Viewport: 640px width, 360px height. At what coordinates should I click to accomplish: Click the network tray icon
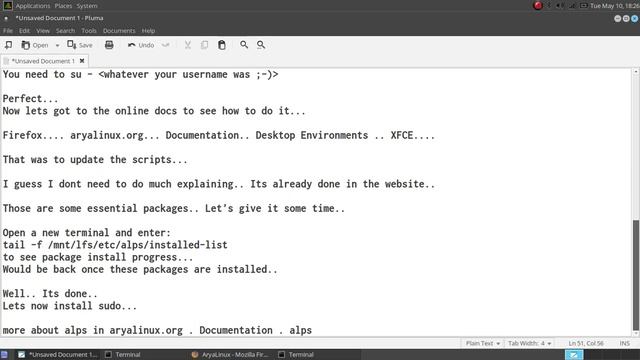click(572, 6)
